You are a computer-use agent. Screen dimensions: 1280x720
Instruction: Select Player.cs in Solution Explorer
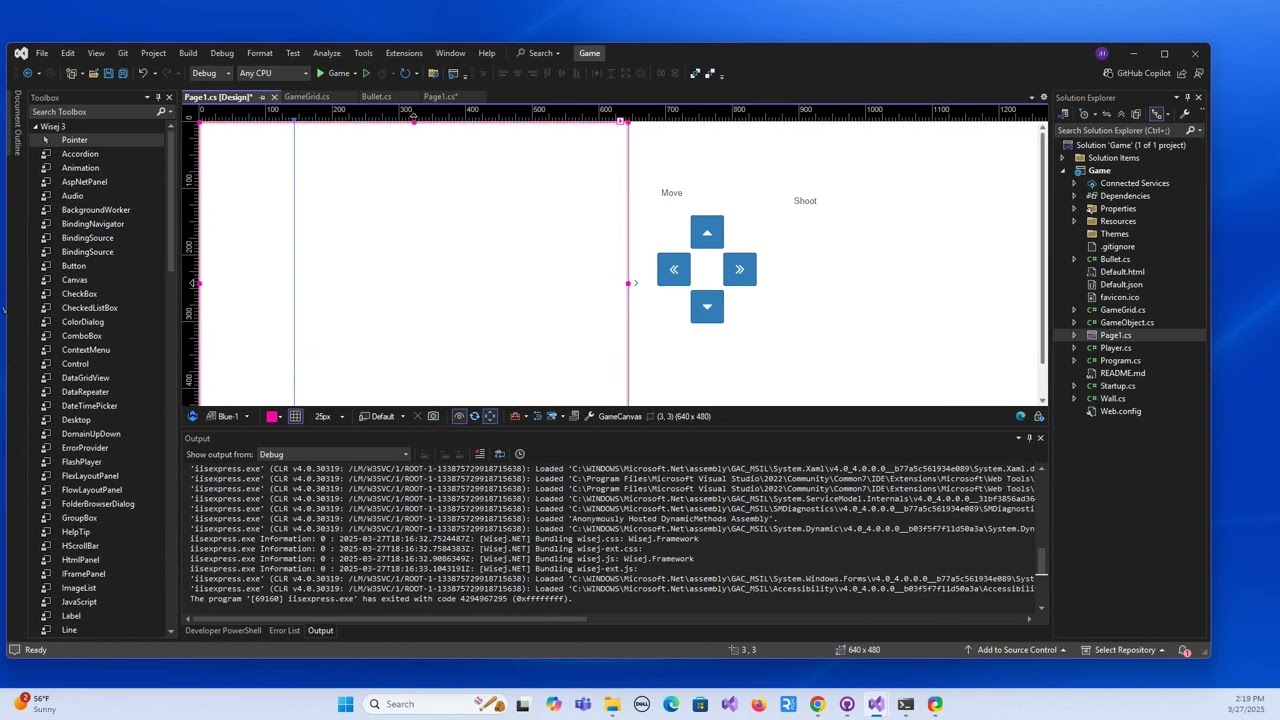(1116, 348)
